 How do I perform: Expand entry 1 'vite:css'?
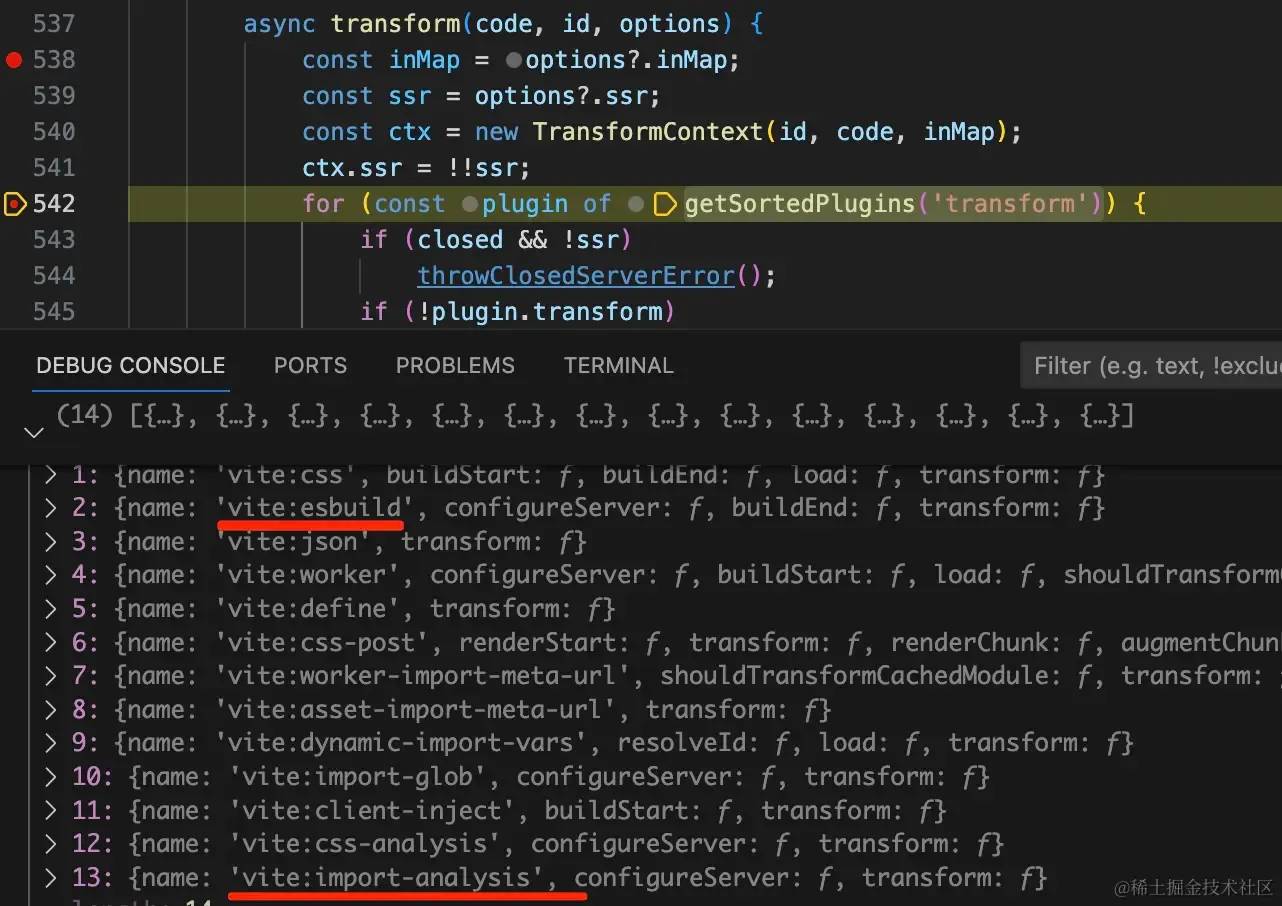coord(51,475)
